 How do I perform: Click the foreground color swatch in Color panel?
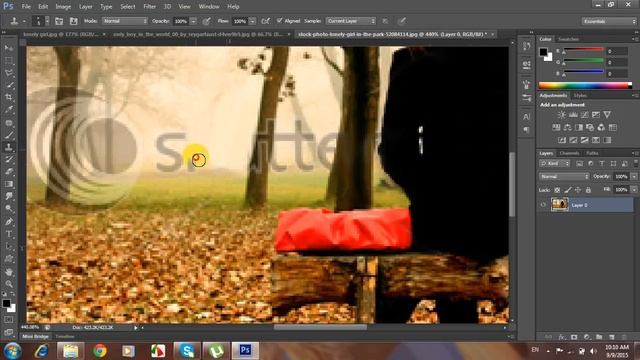point(543,52)
